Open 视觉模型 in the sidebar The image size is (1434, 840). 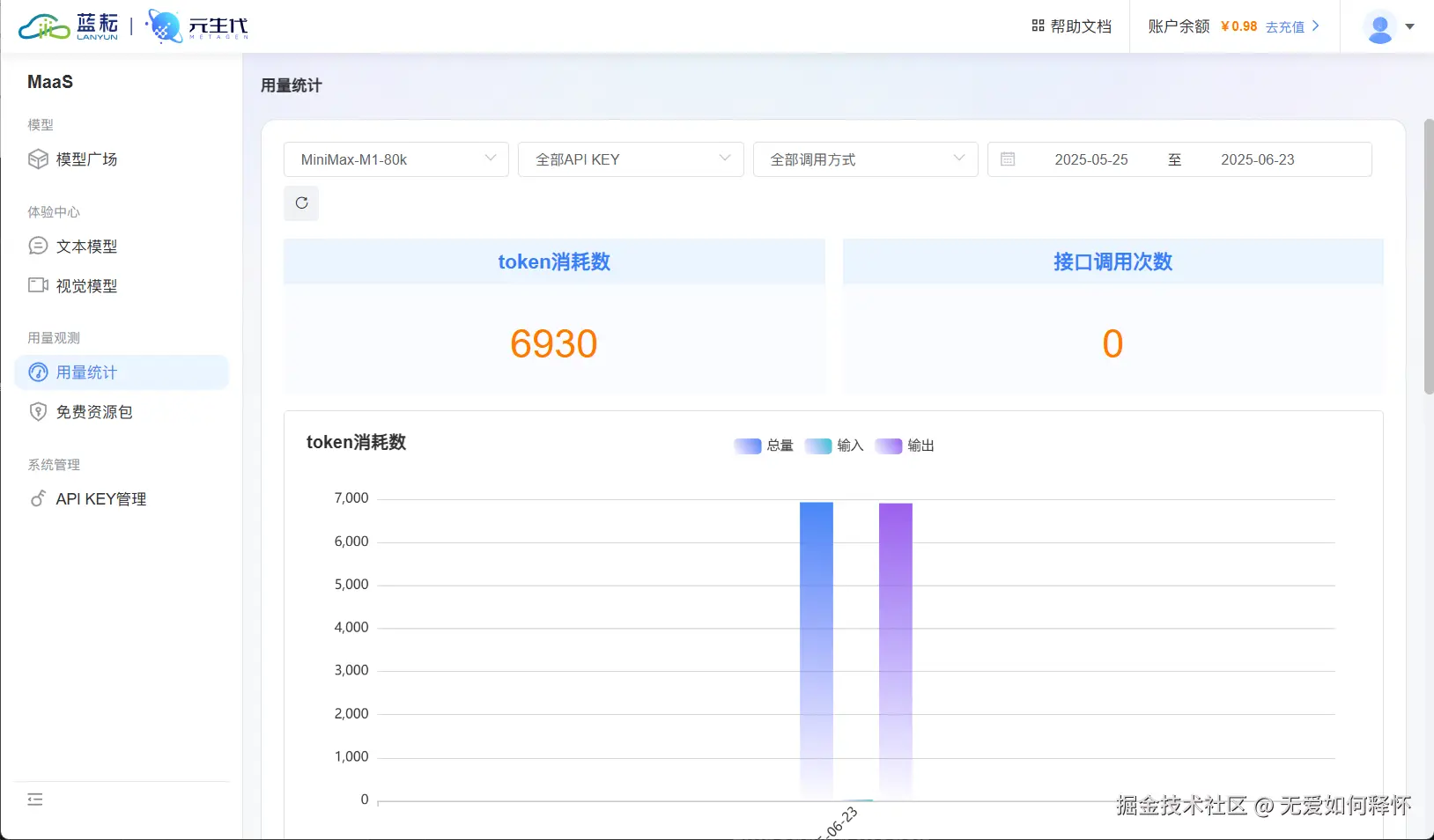pos(122,286)
